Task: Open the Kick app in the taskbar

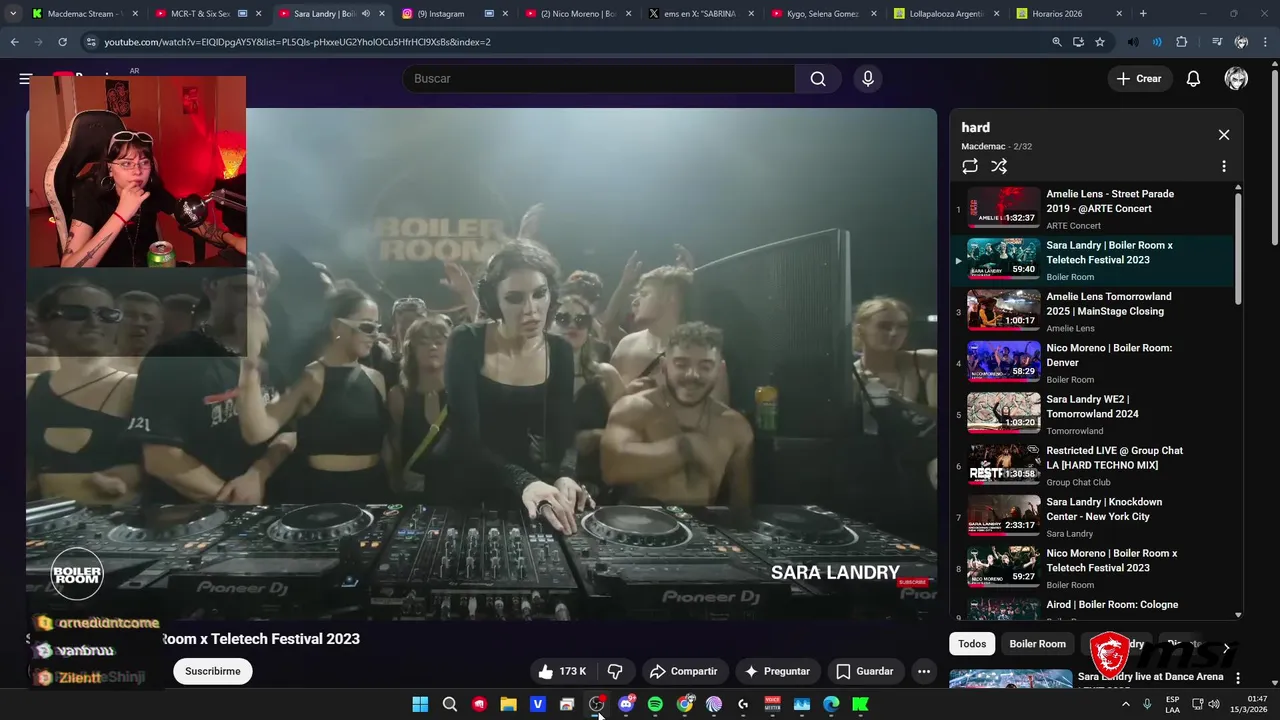Action: [860, 704]
